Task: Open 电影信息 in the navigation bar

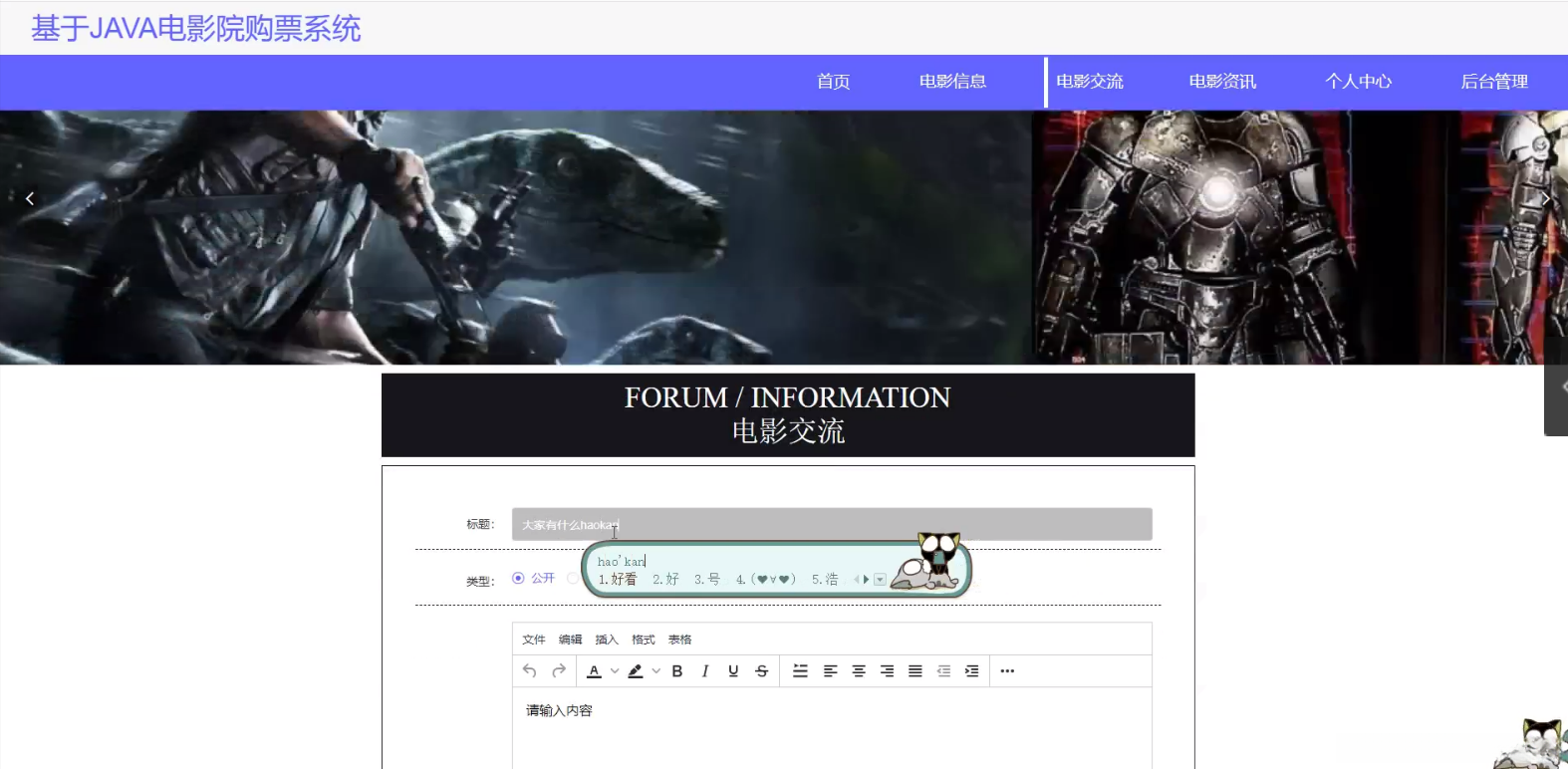Action: click(x=953, y=82)
